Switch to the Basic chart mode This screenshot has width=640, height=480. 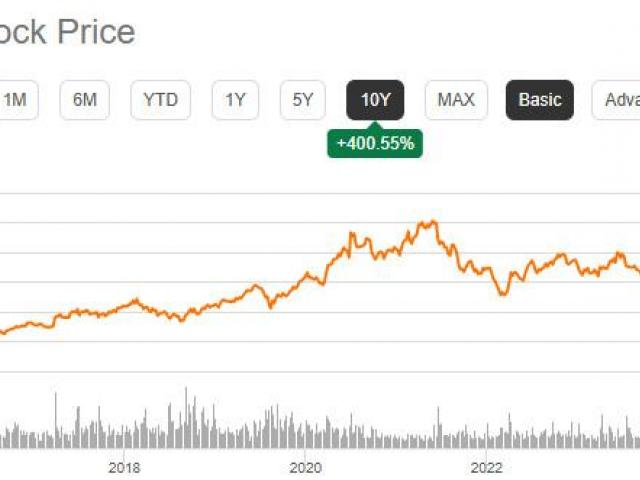point(540,100)
